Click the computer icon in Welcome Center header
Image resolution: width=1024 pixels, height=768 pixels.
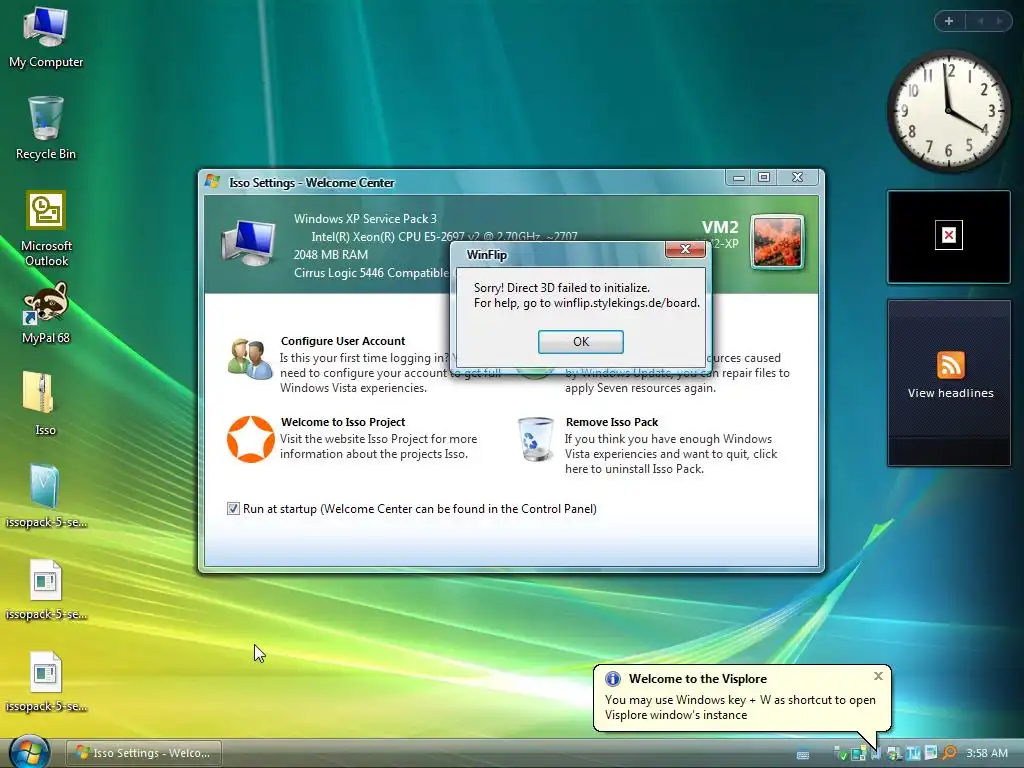[249, 243]
